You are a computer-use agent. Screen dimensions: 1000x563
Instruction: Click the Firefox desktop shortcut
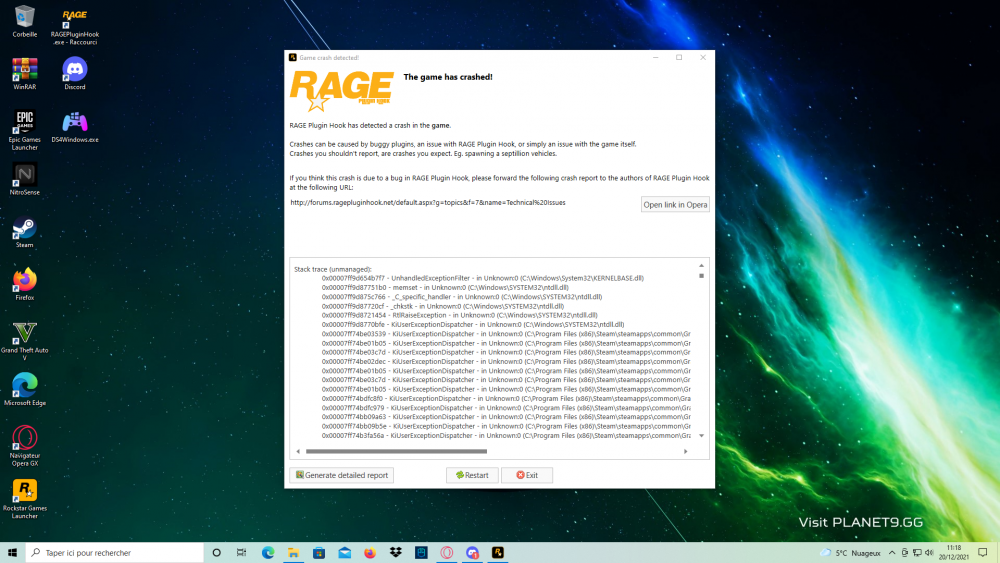coord(24,284)
